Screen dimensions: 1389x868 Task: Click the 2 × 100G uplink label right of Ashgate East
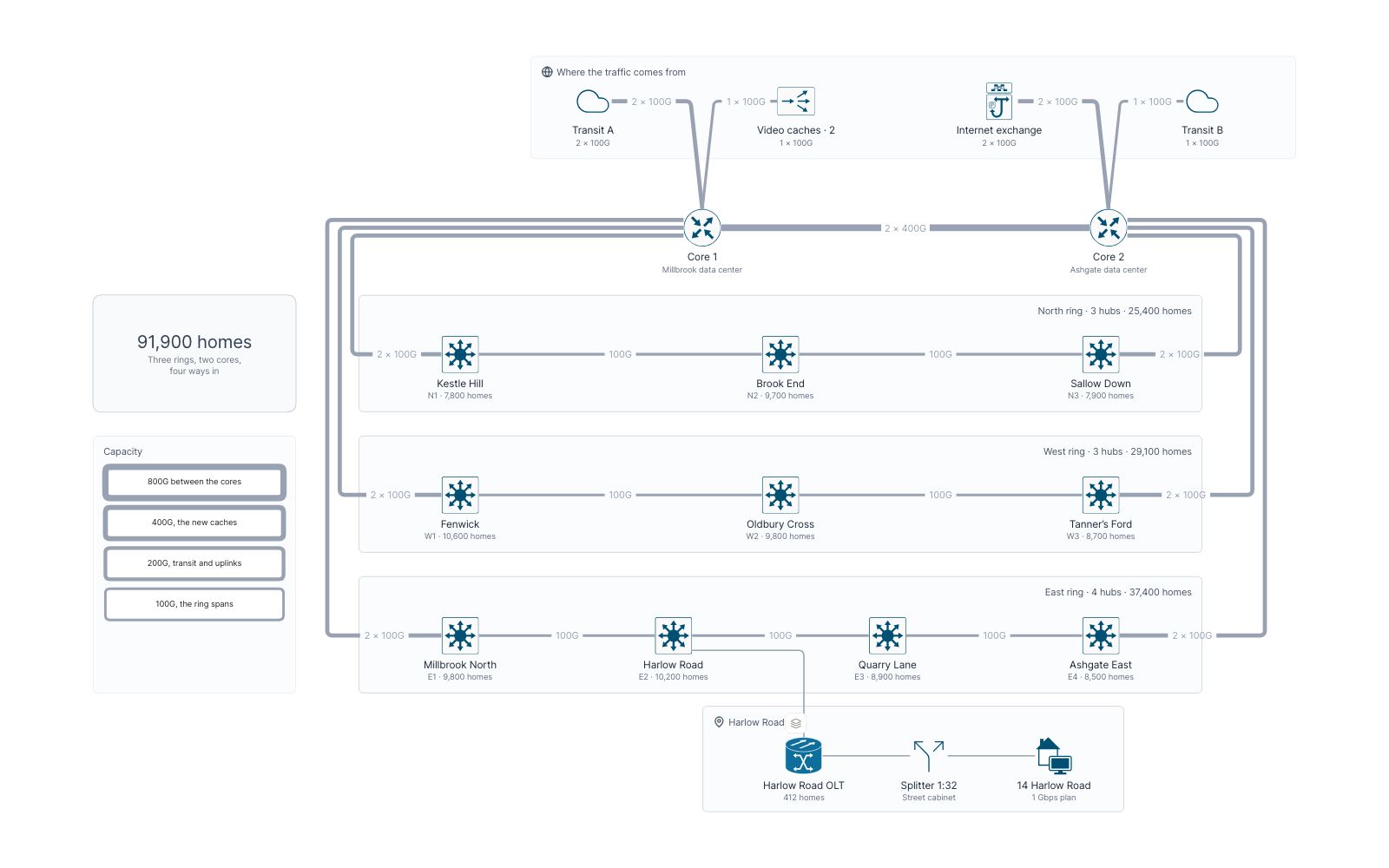point(1192,635)
